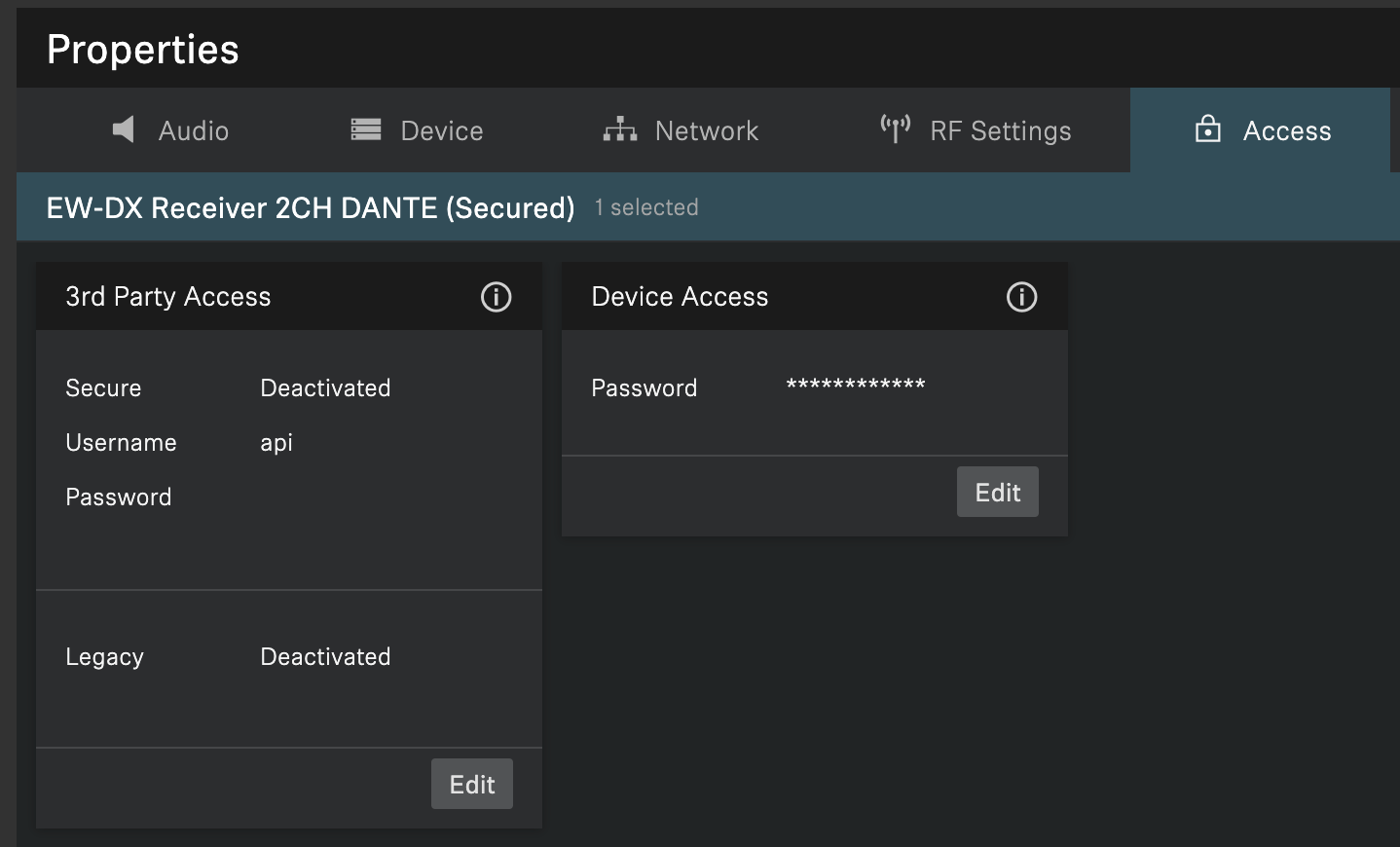Click the Secure status Deactivated value
The height and width of the screenshot is (847, 1400).
(325, 387)
